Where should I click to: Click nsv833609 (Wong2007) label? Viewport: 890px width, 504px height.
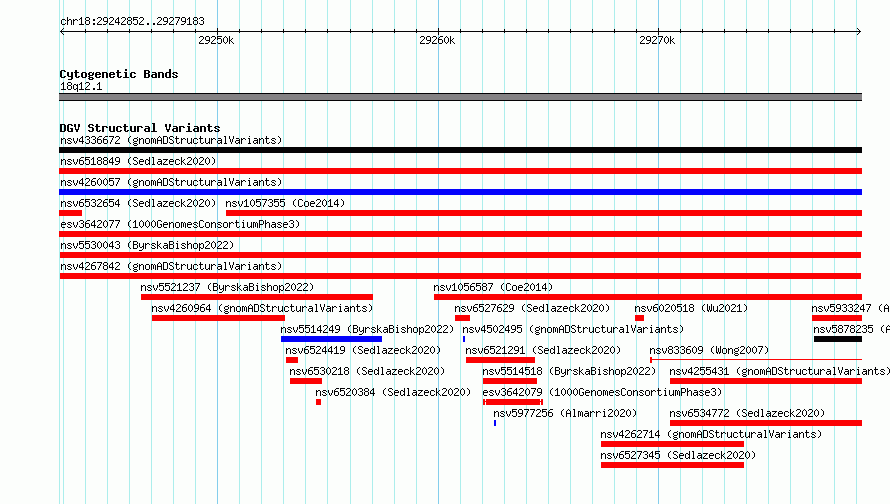pyautogui.click(x=709, y=350)
